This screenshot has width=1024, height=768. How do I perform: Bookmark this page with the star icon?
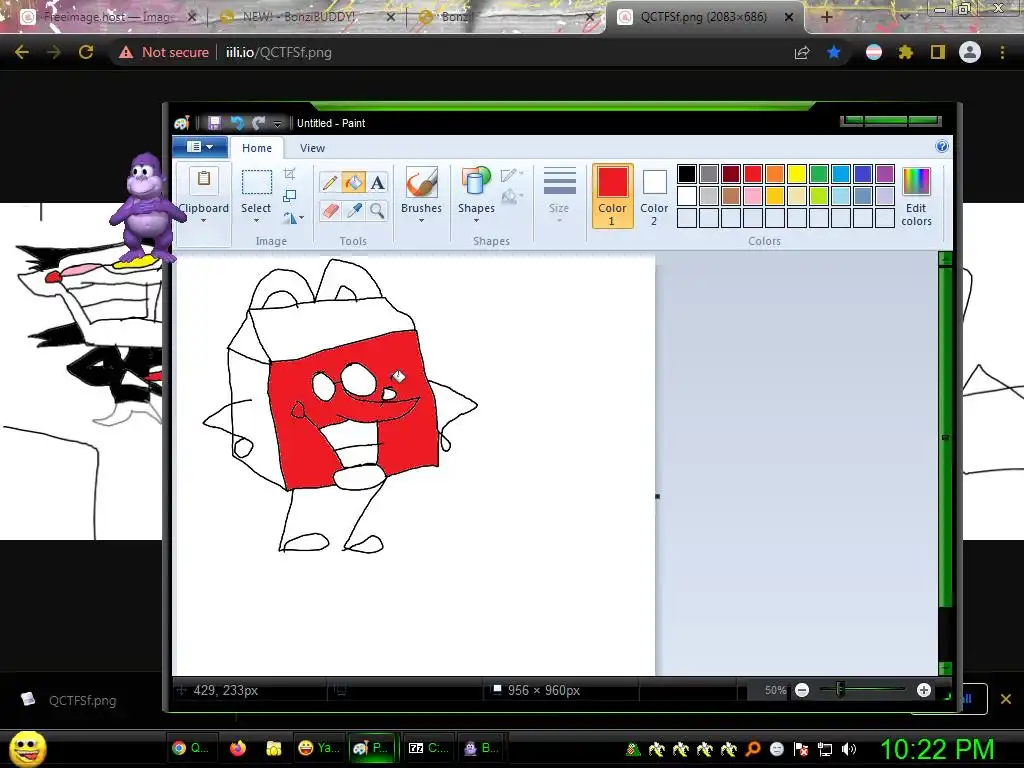(834, 52)
